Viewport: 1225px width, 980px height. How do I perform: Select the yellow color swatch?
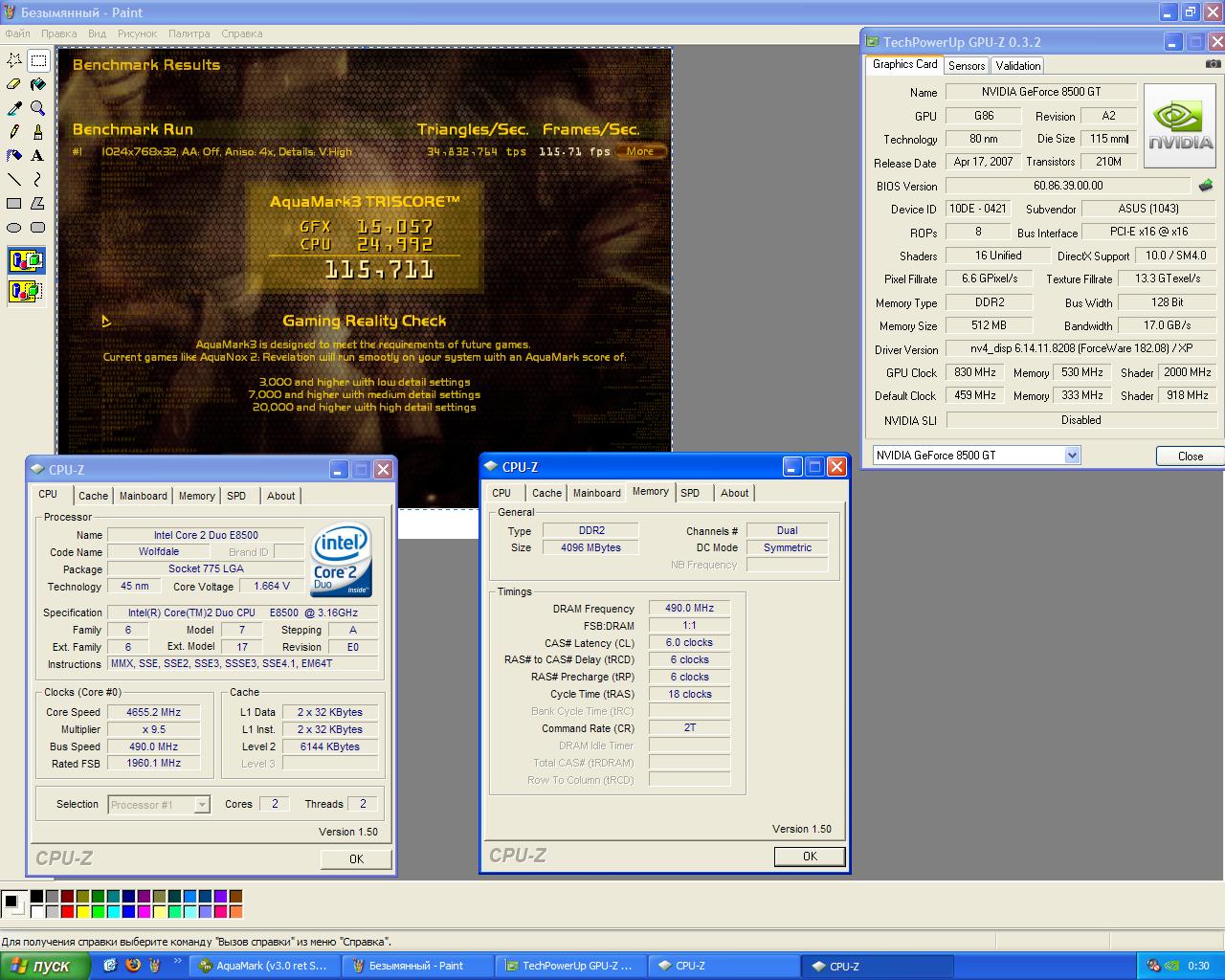click(x=83, y=912)
